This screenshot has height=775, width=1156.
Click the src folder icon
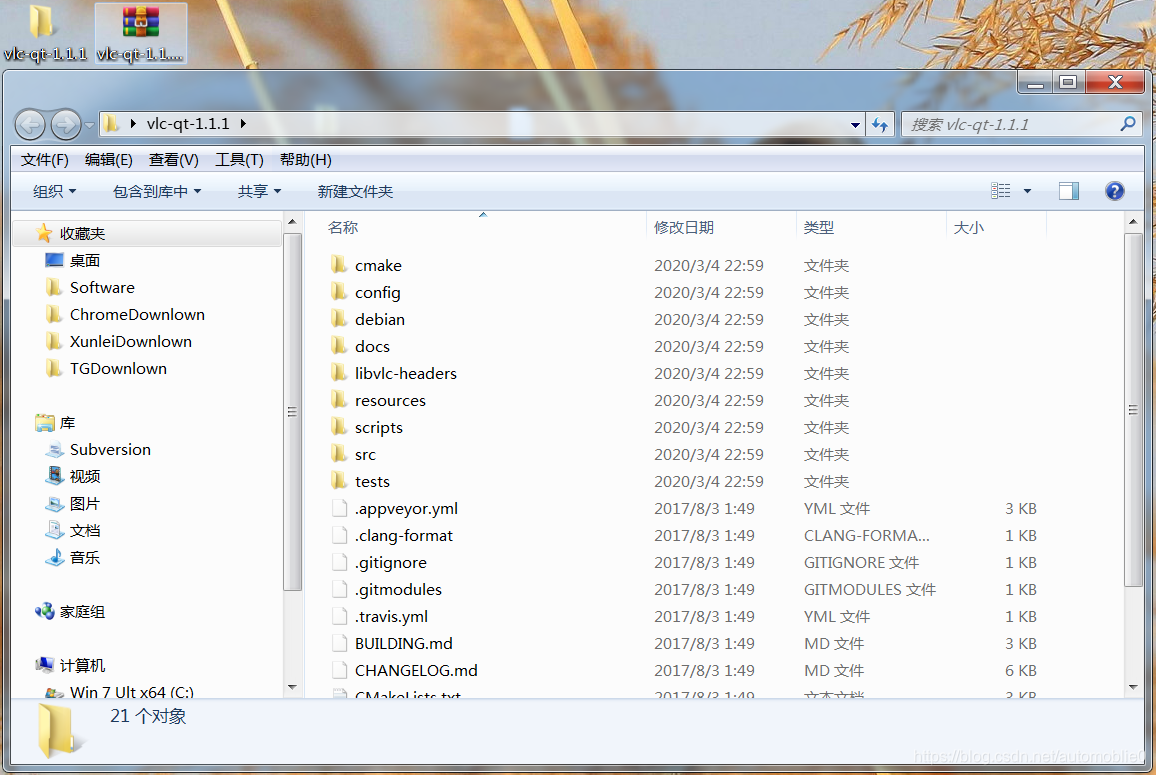click(x=339, y=453)
